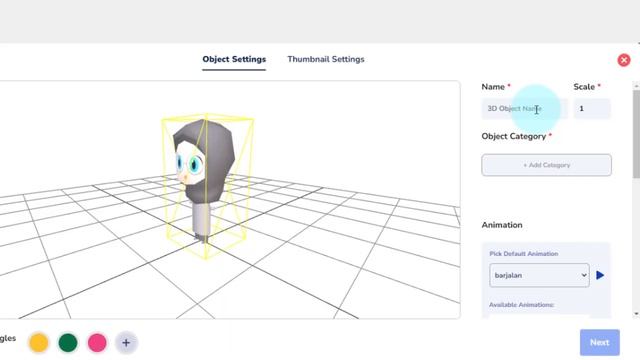
Task: Open the Pick Default Animation dropdown
Action: [539, 275]
